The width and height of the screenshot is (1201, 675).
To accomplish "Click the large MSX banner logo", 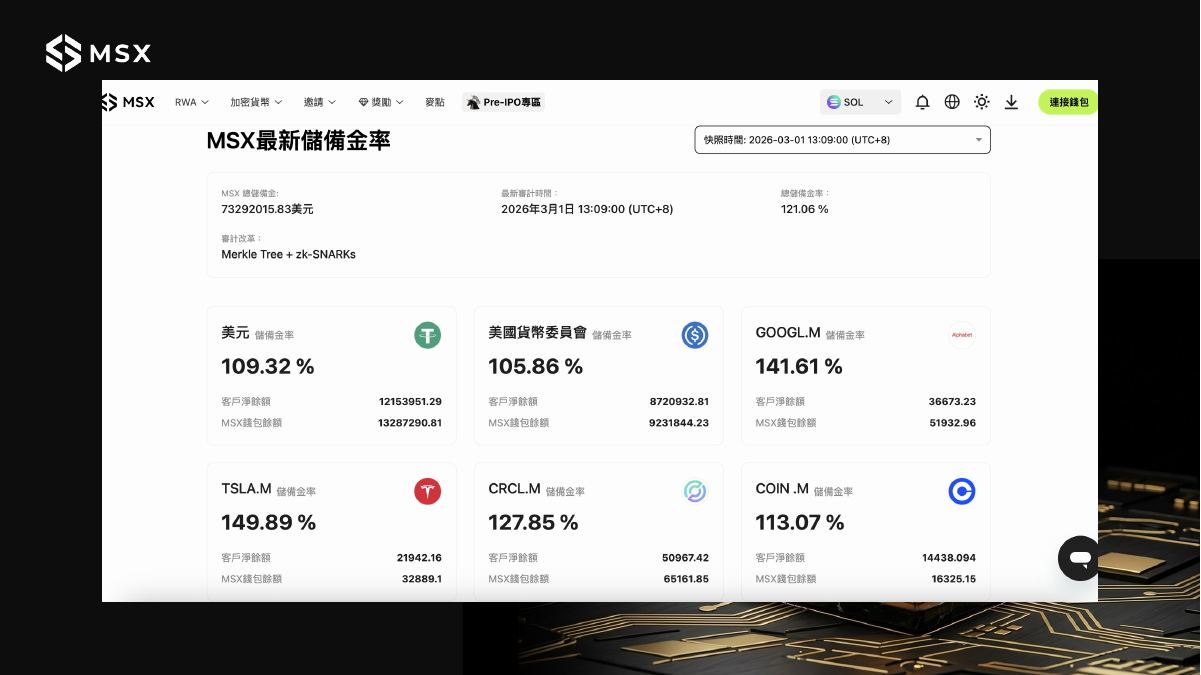I will 98,53.
